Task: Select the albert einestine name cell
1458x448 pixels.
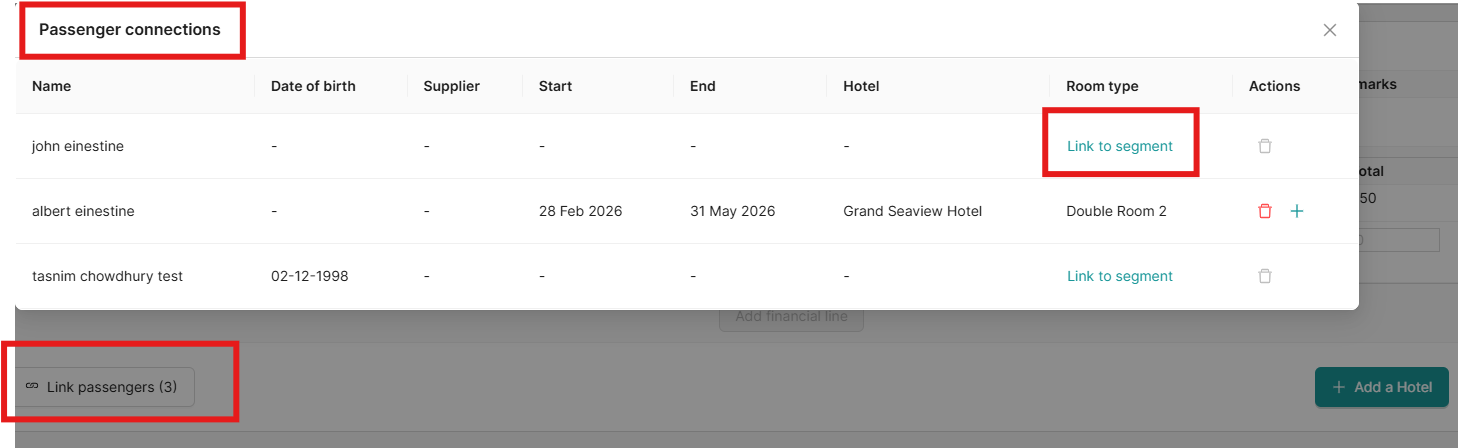Action: point(83,211)
